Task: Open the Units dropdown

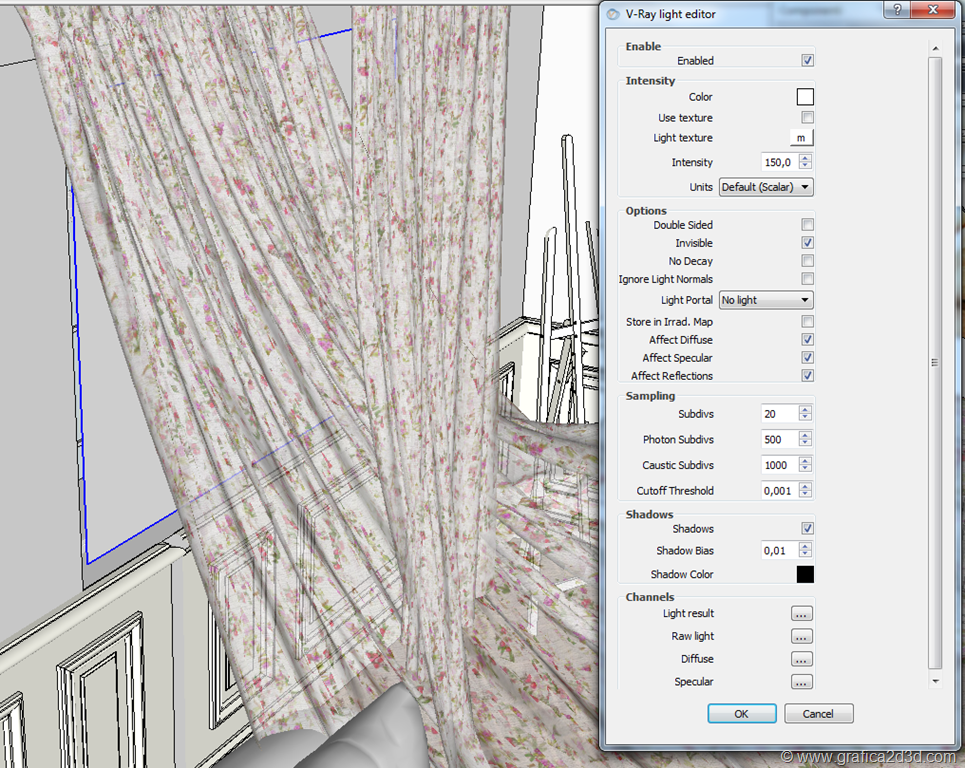Action: click(x=766, y=187)
